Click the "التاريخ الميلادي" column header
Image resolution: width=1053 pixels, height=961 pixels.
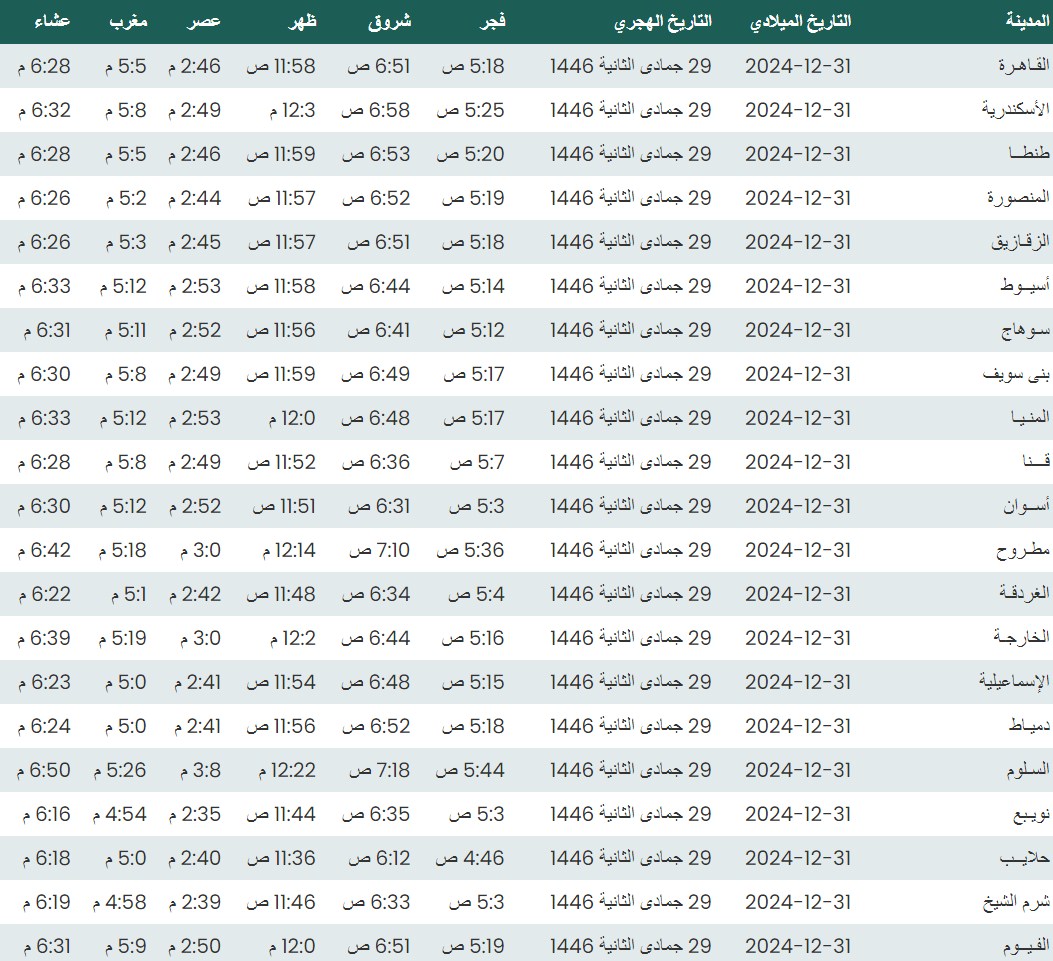(x=800, y=22)
